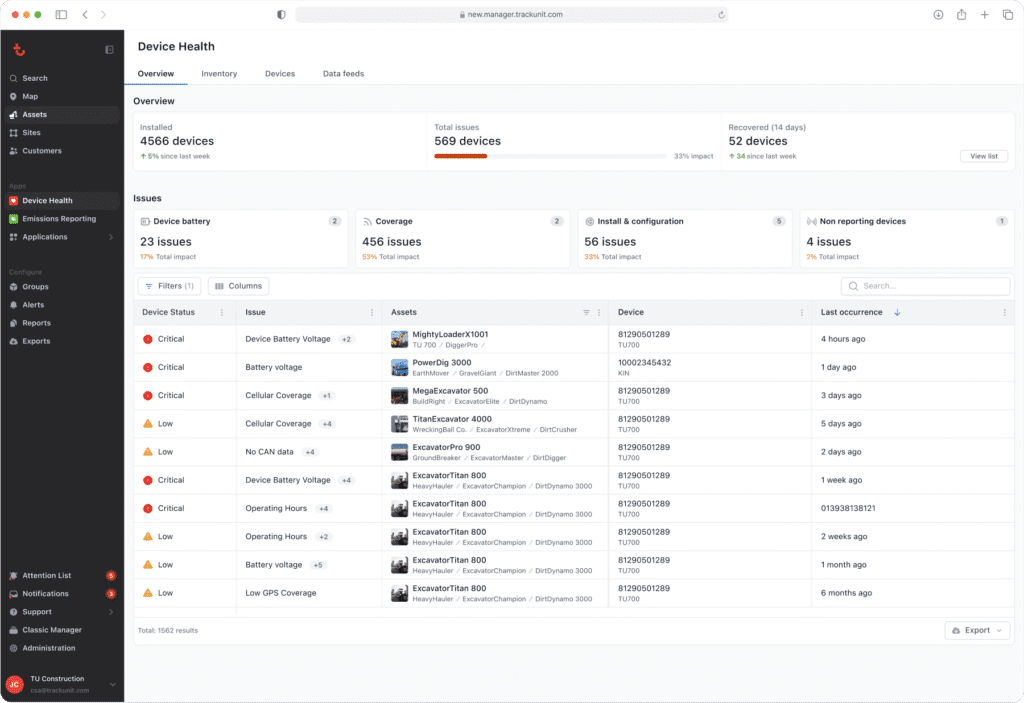Click the browser share icon
This screenshot has width=1024, height=703.
(x=961, y=14)
